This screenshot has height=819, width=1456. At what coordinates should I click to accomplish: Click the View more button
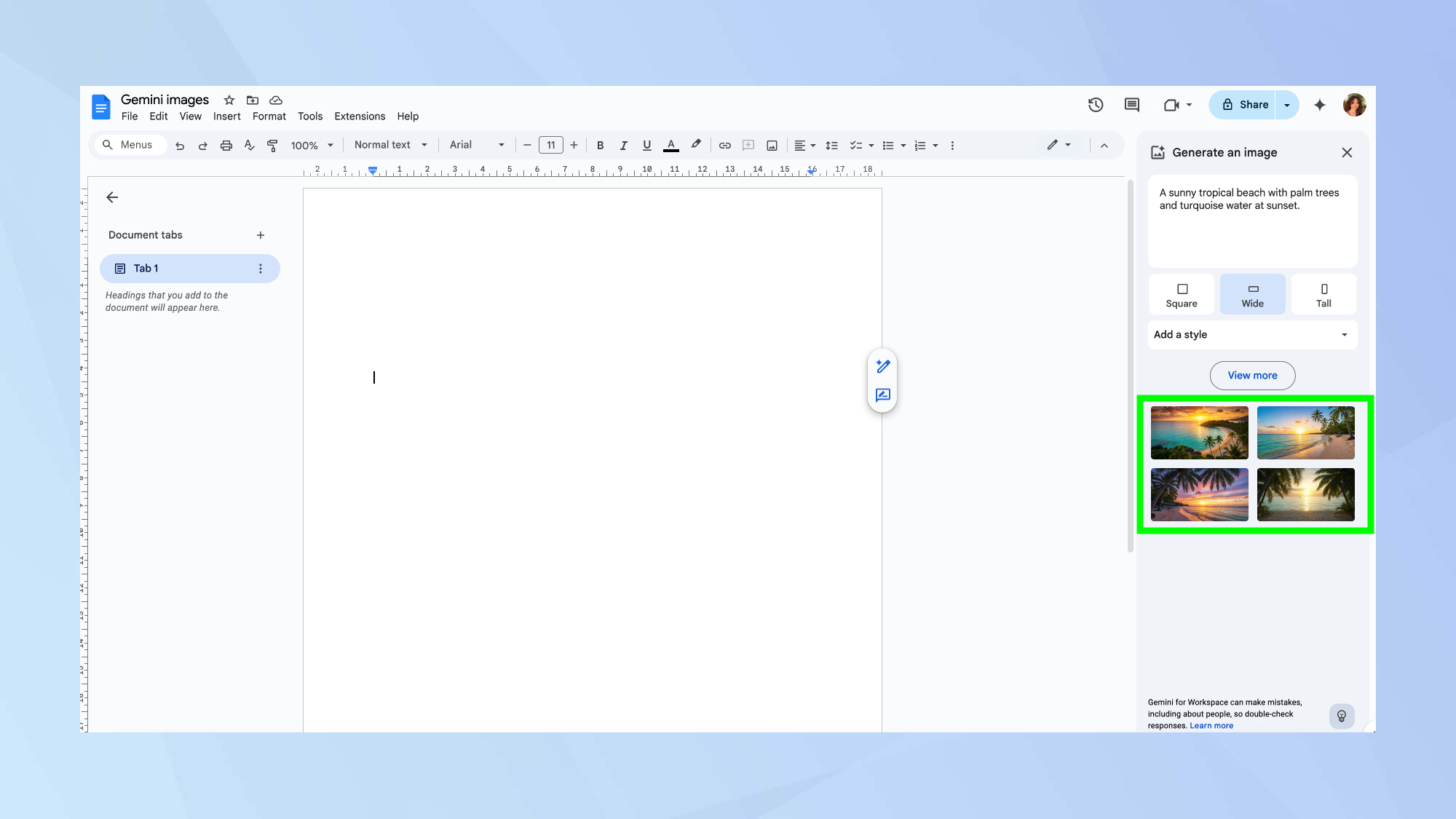click(x=1252, y=376)
